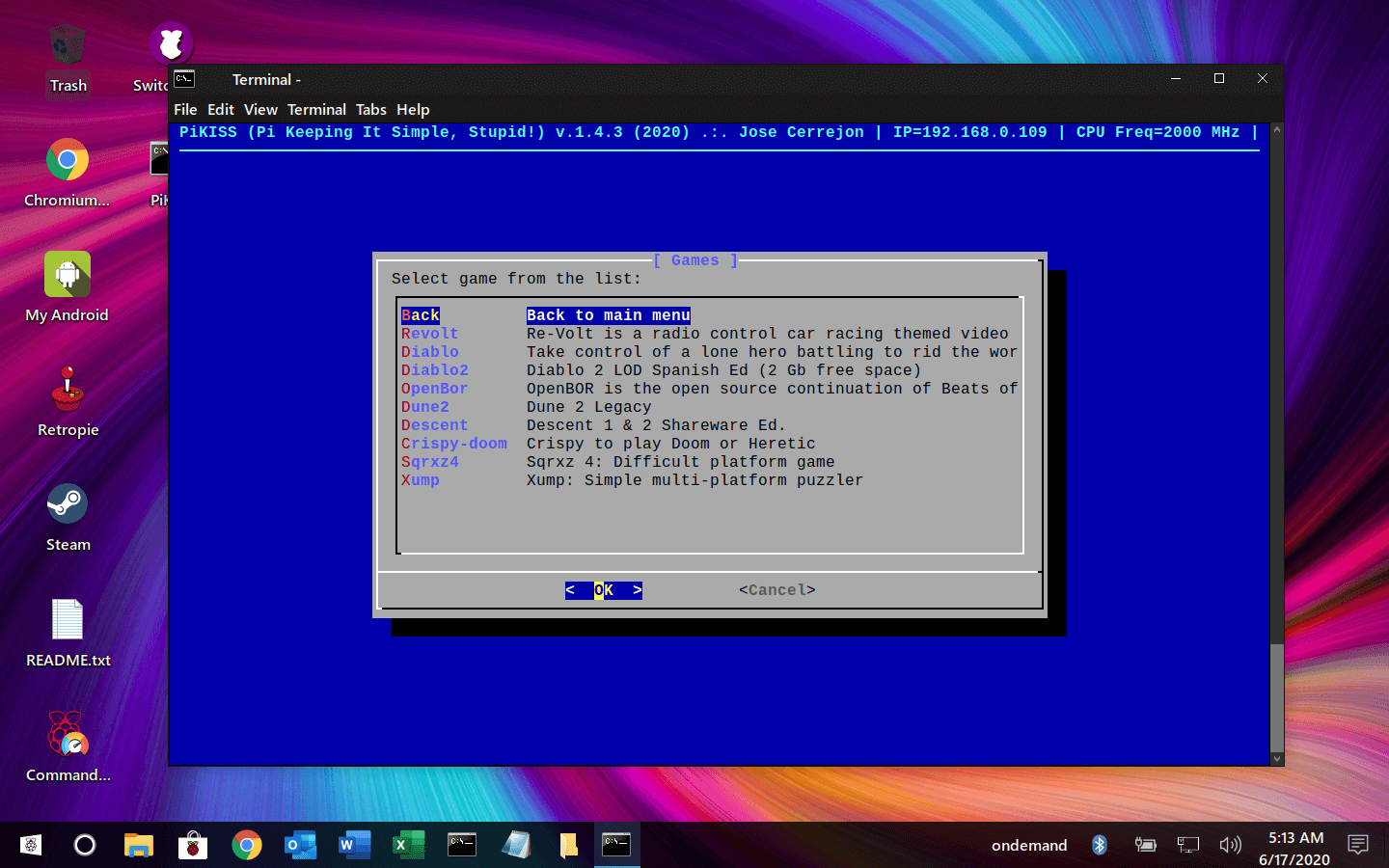
Task: Click the Cancel button in Games dialog
Action: (x=777, y=590)
